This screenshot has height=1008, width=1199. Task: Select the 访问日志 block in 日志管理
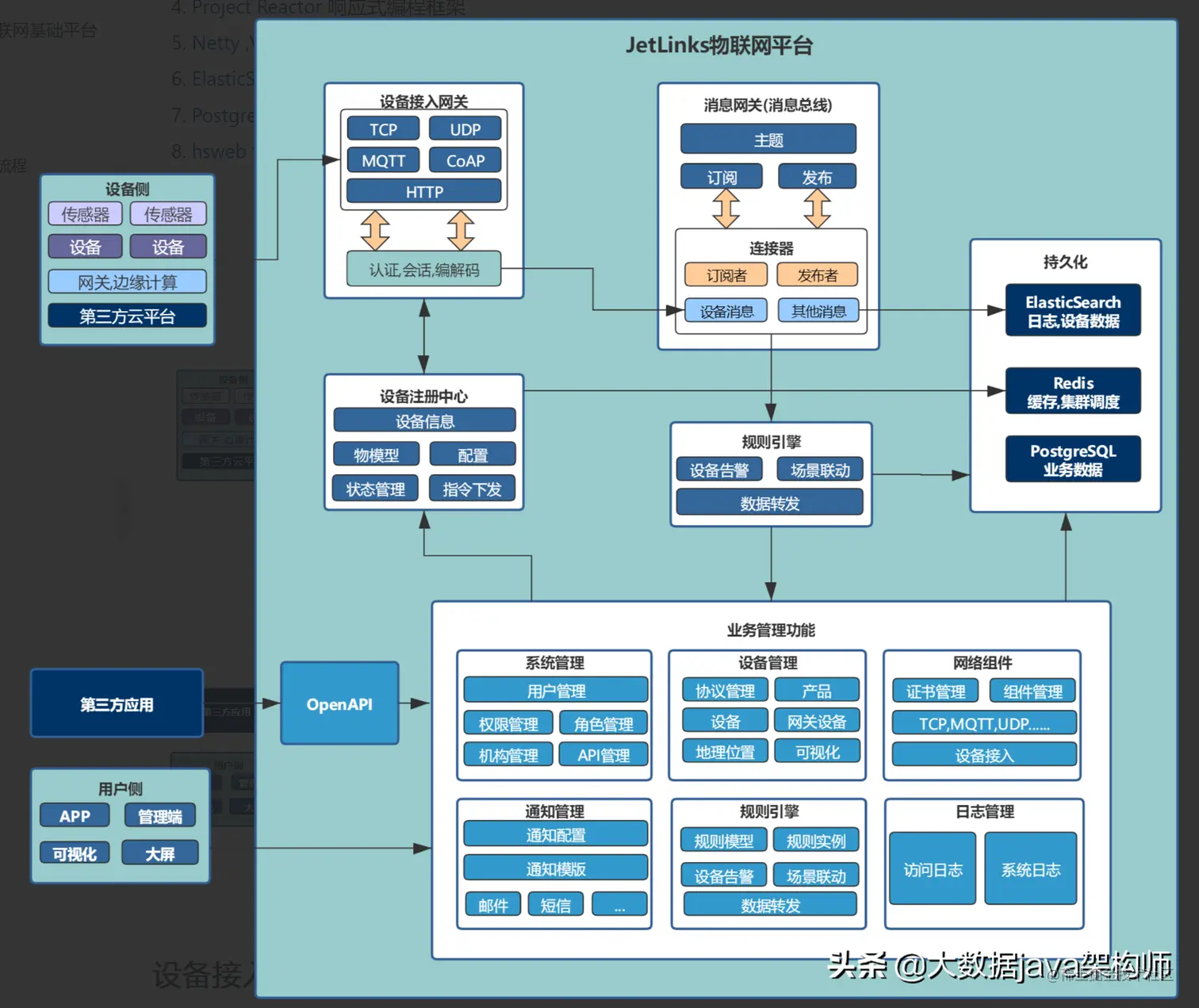(x=933, y=869)
